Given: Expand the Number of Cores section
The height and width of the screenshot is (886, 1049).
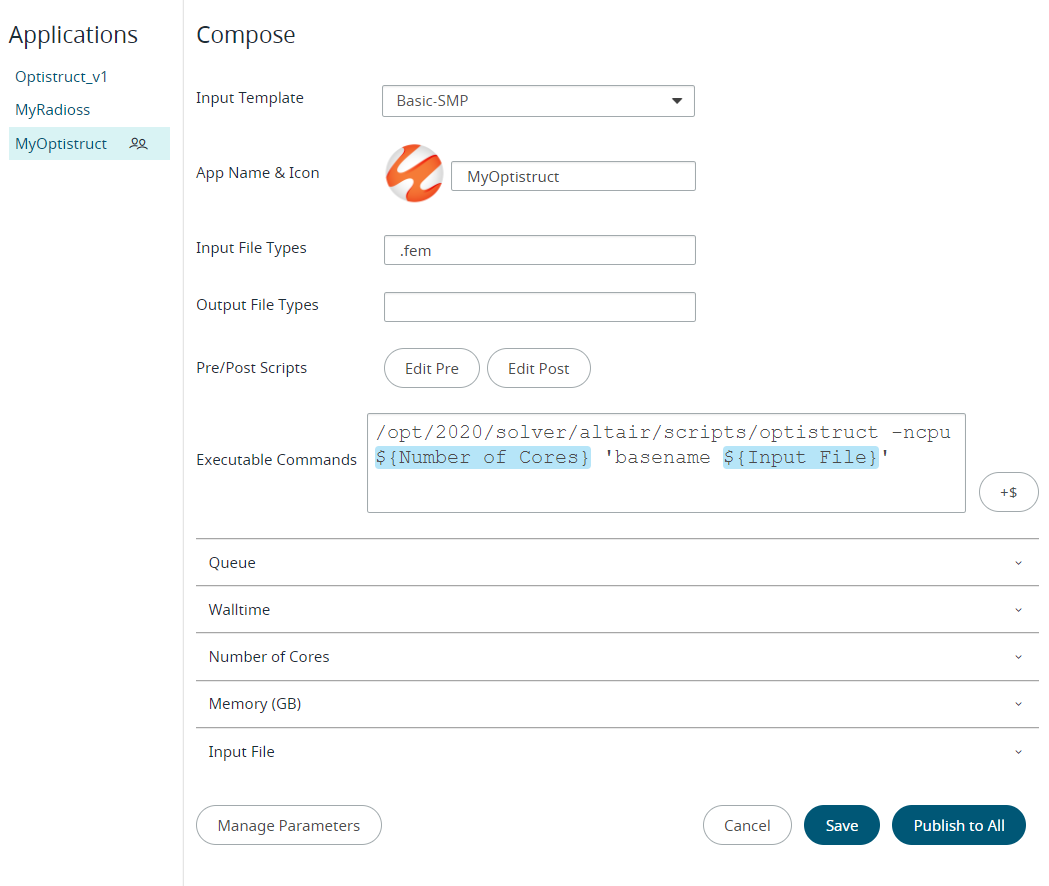Looking at the screenshot, I should 617,657.
